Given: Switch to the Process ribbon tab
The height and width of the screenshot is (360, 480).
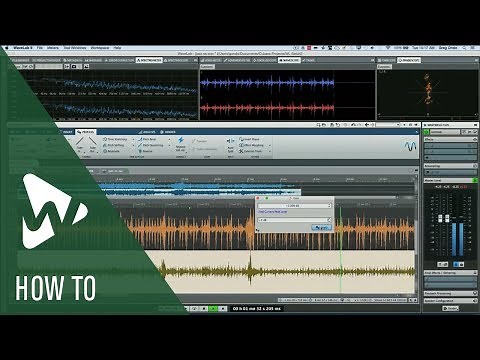Looking at the screenshot, I should pyautogui.click(x=86, y=132).
